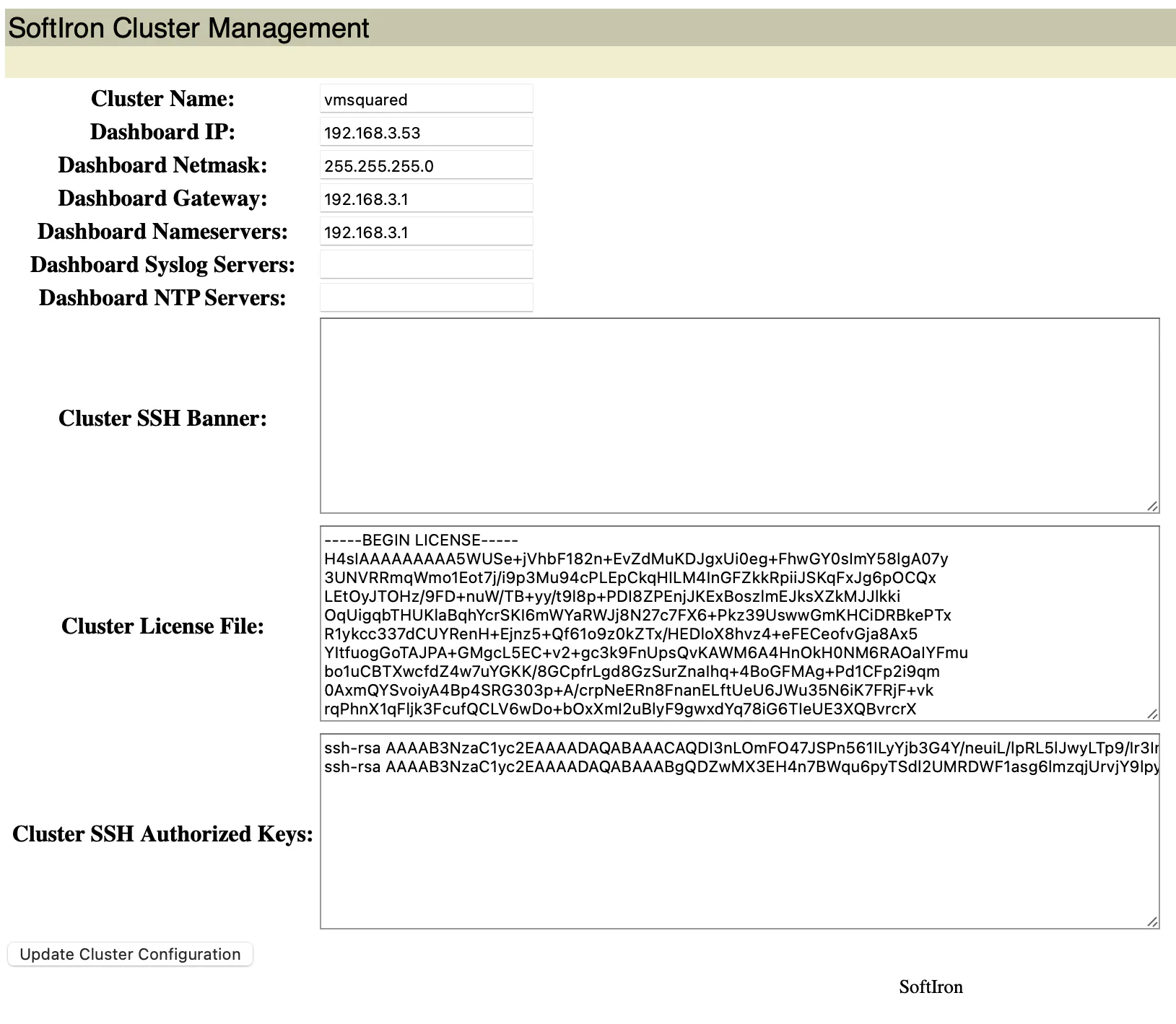Click the SSH Banner textarea resize handle
Image resolution: width=1176 pixels, height=1024 pixels.
(x=1152, y=507)
